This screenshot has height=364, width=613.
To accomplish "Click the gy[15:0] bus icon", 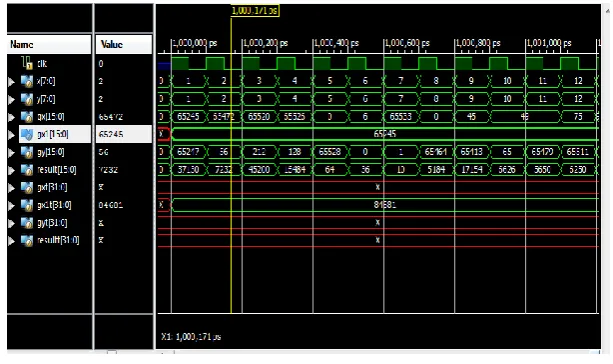I will 27,152.
